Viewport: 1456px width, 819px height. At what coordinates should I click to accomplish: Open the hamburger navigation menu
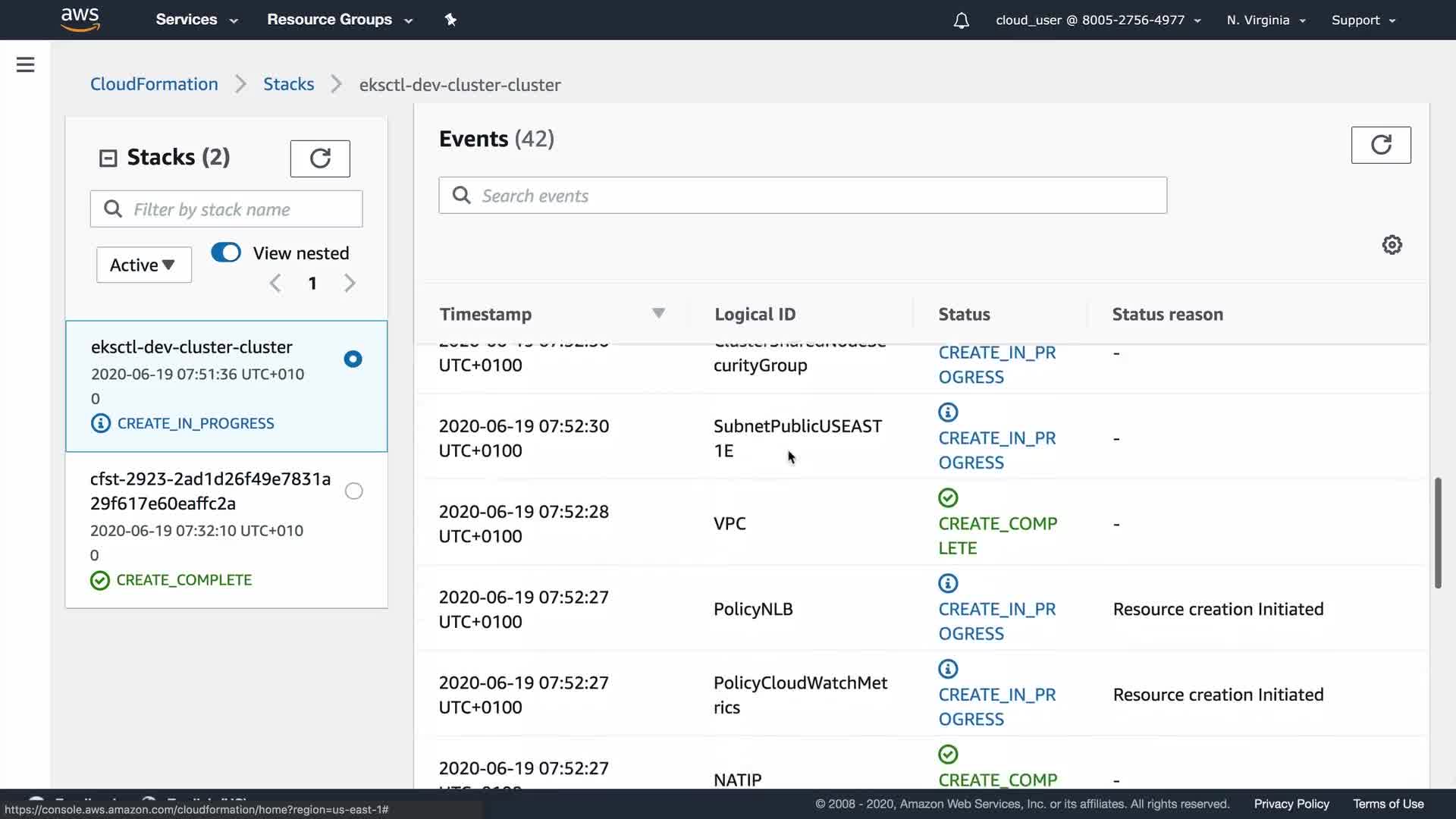click(25, 64)
